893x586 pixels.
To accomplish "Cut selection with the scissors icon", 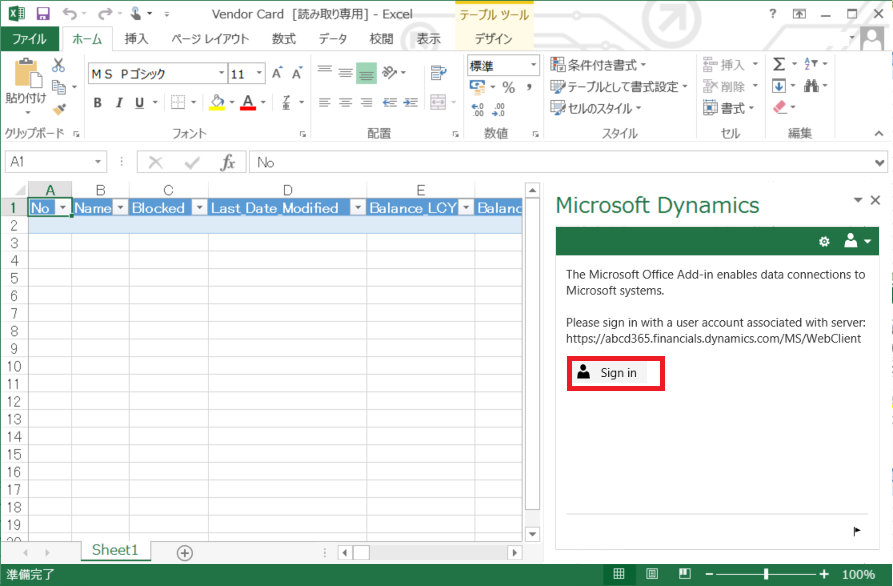I will [x=58, y=65].
